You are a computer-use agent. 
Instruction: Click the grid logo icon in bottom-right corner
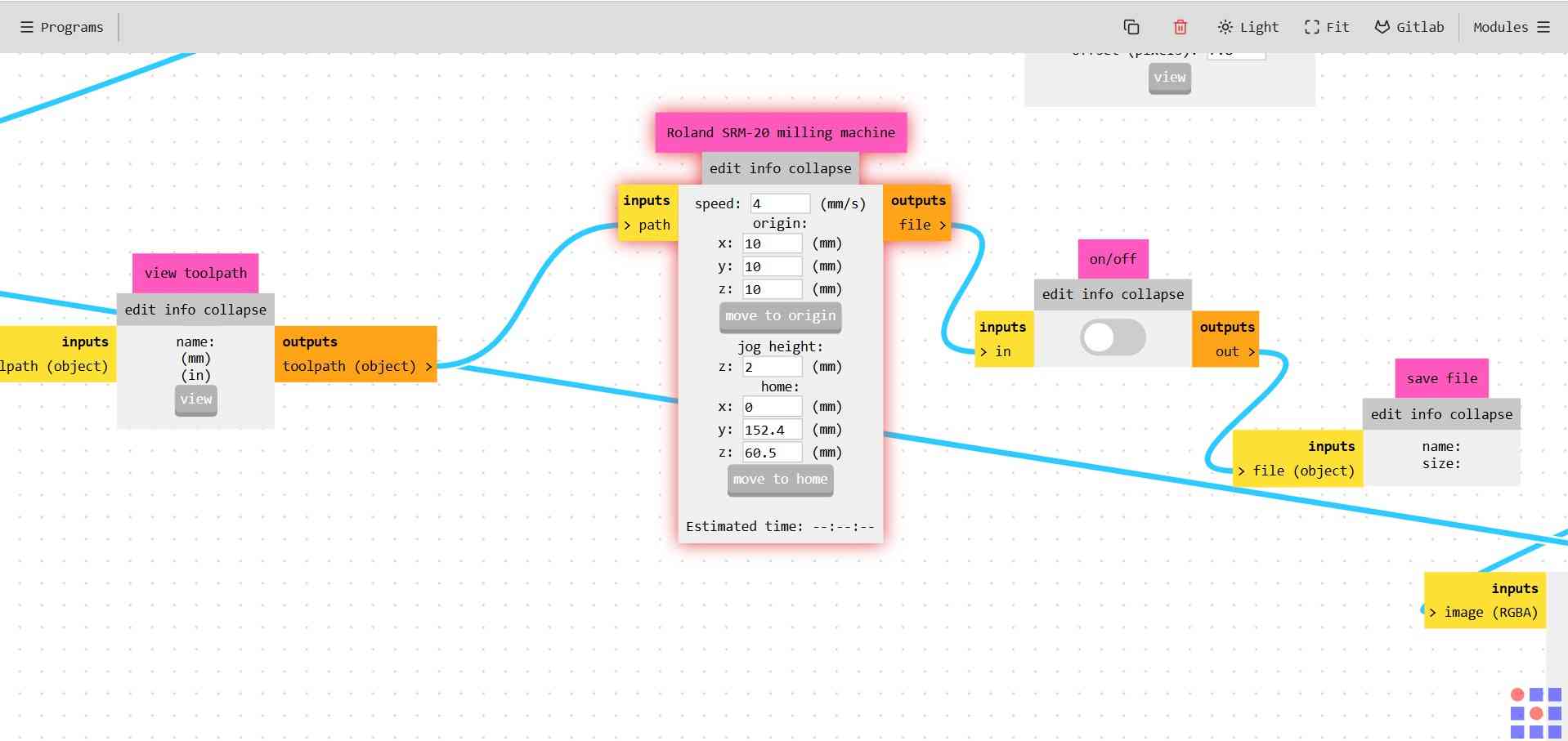click(x=1536, y=713)
